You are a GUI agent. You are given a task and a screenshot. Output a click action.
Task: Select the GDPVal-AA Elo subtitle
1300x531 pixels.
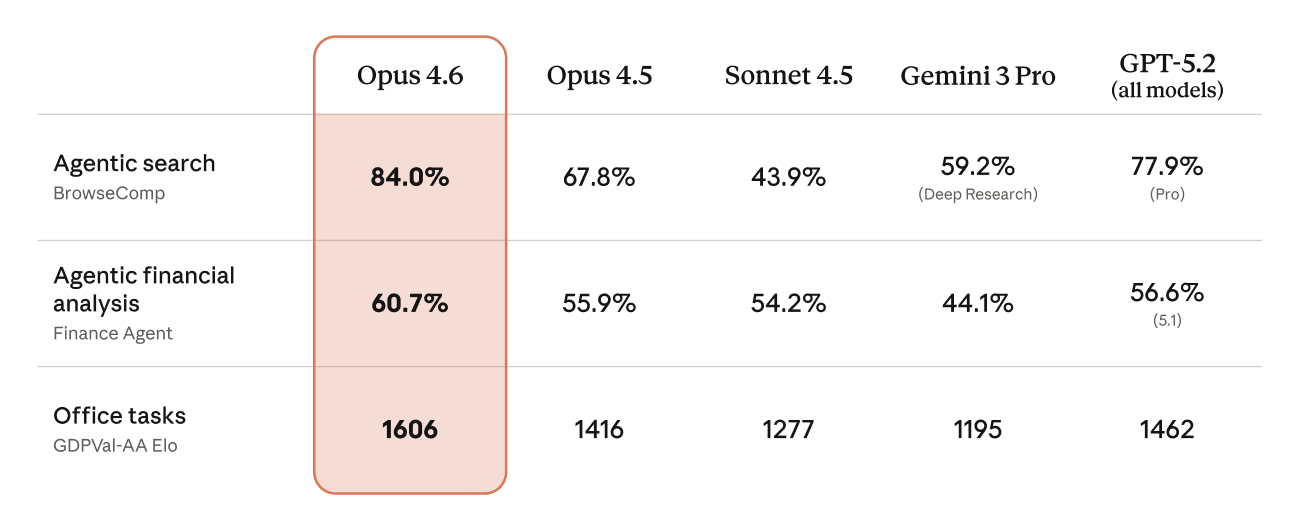(x=115, y=446)
